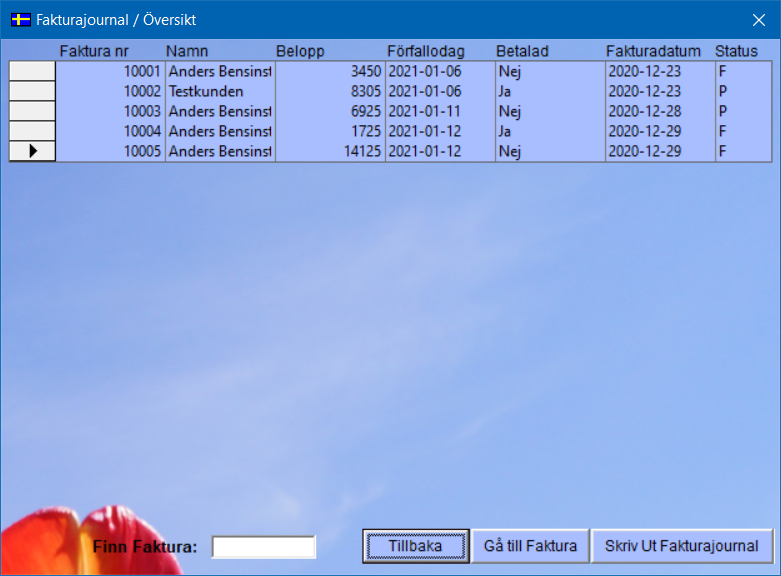Click the Status column header

point(736,51)
